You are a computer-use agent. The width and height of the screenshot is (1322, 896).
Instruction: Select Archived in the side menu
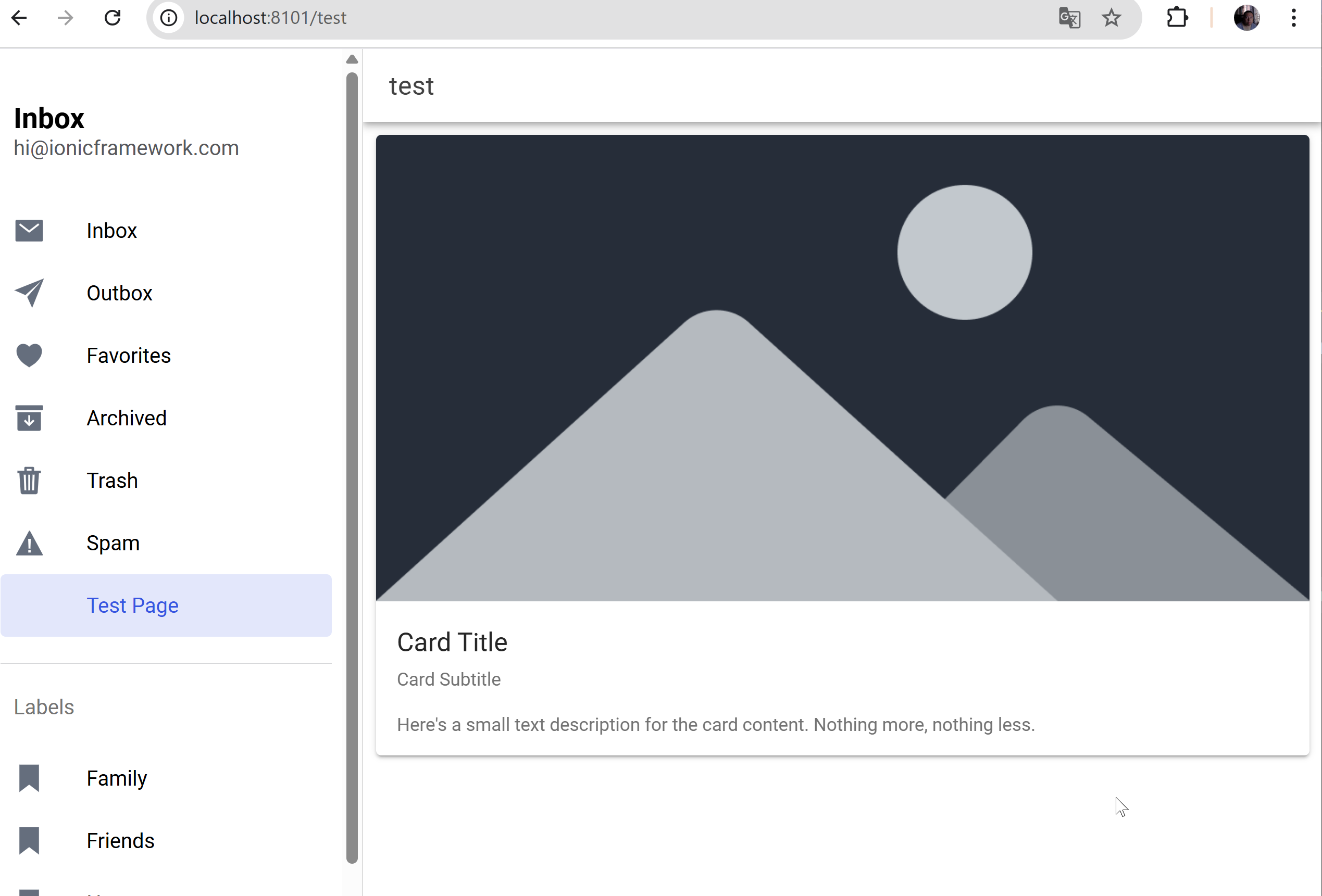click(126, 418)
